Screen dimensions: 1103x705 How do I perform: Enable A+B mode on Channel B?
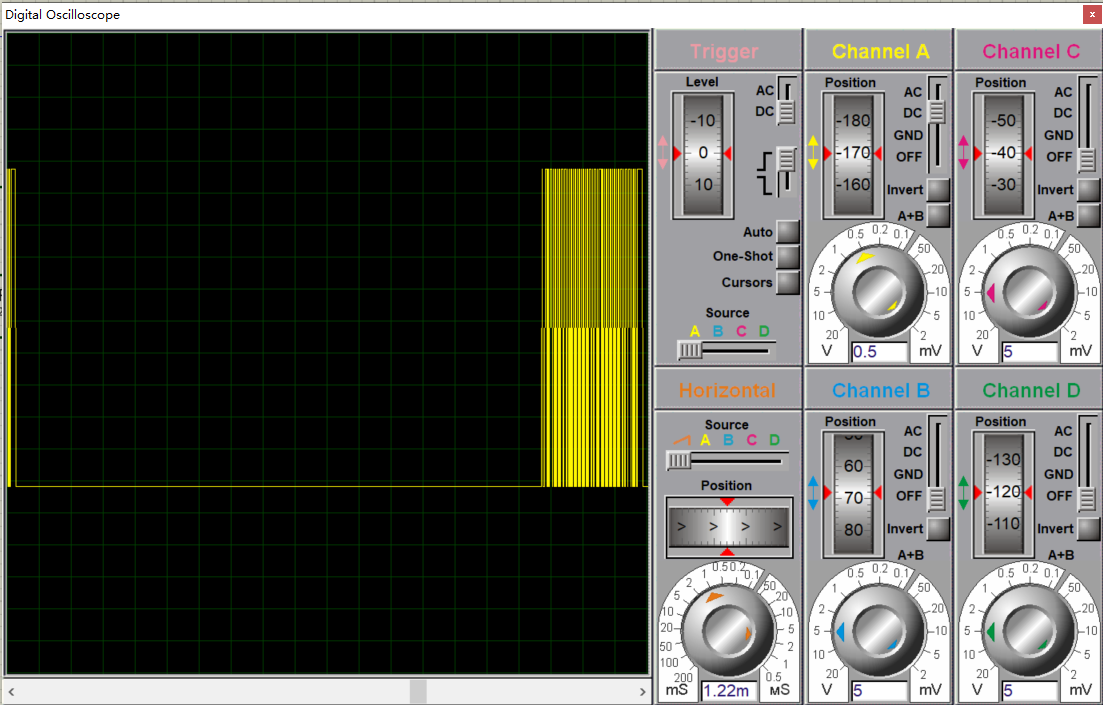click(x=936, y=553)
